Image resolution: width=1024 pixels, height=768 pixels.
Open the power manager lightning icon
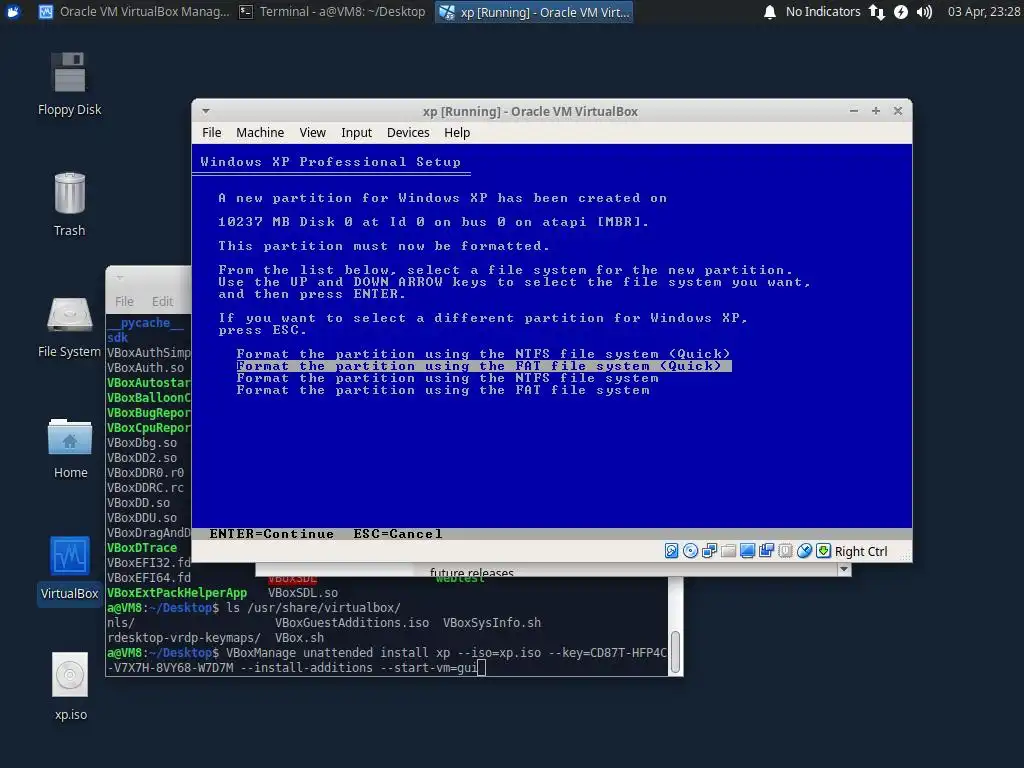pos(901,12)
